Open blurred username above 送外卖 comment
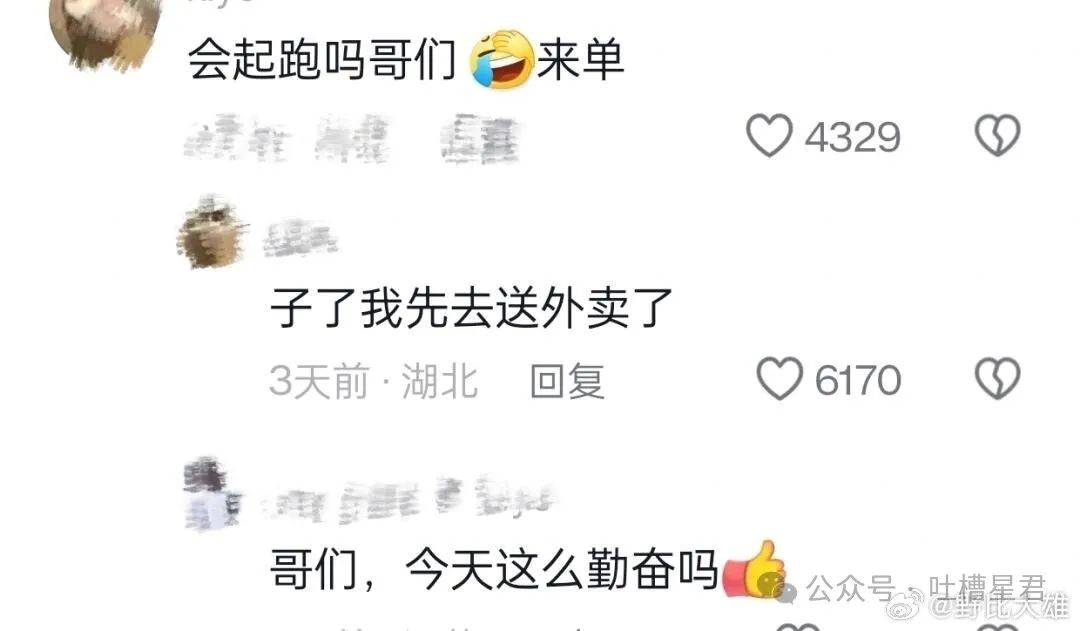Image resolution: width=1080 pixels, height=631 pixels. pyautogui.click(x=300, y=238)
